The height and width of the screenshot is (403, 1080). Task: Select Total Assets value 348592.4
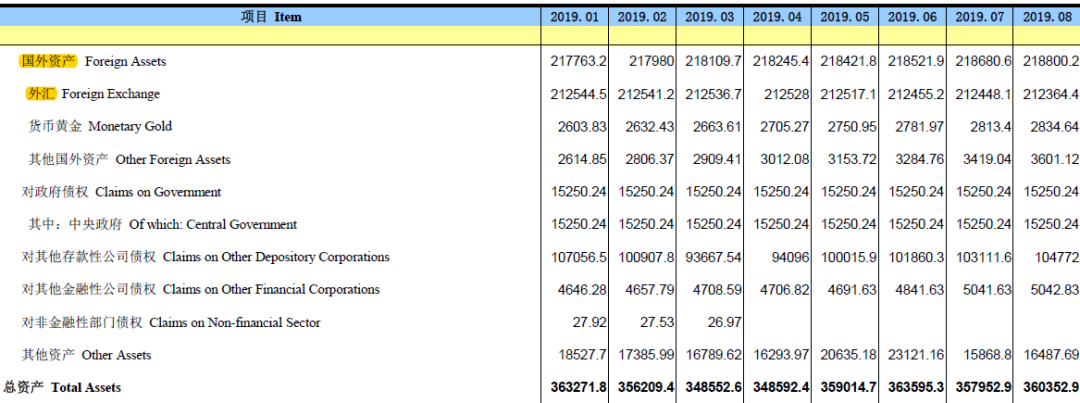pos(781,388)
